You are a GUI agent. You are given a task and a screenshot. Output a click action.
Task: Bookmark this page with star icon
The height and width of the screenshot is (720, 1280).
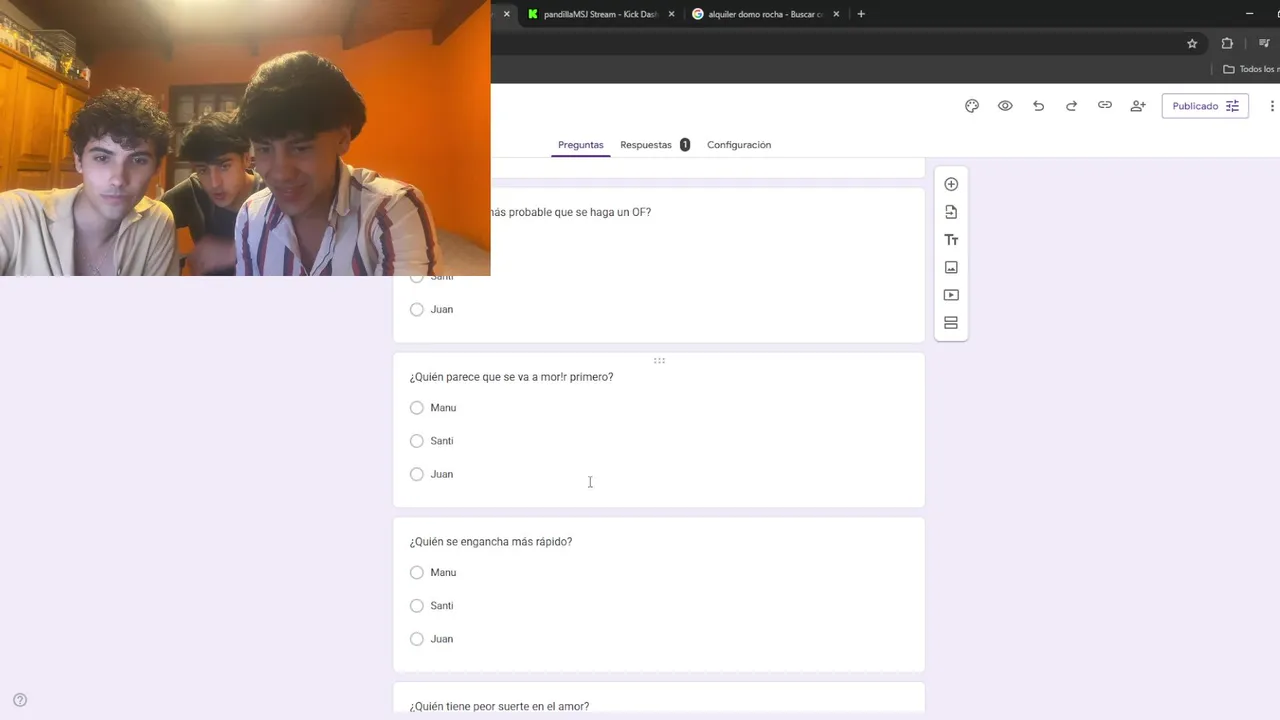click(1192, 44)
